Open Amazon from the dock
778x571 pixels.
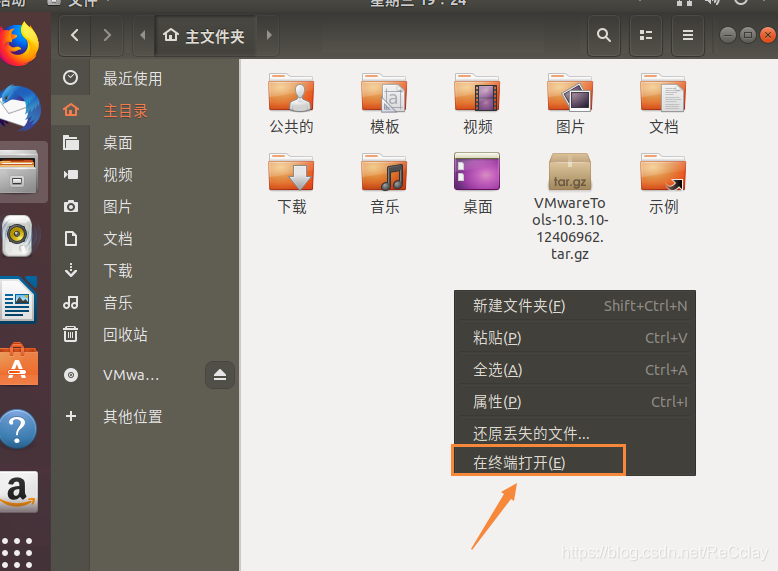18,492
